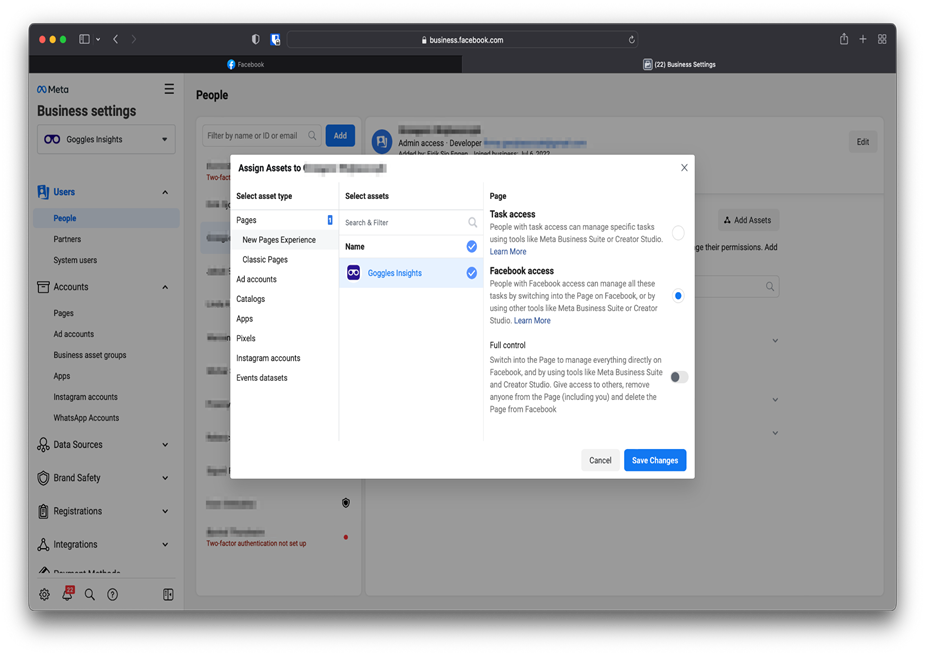This screenshot has width=925, height=656.
Task: Open the notifications bell icon
Action: tap(67, 594)
